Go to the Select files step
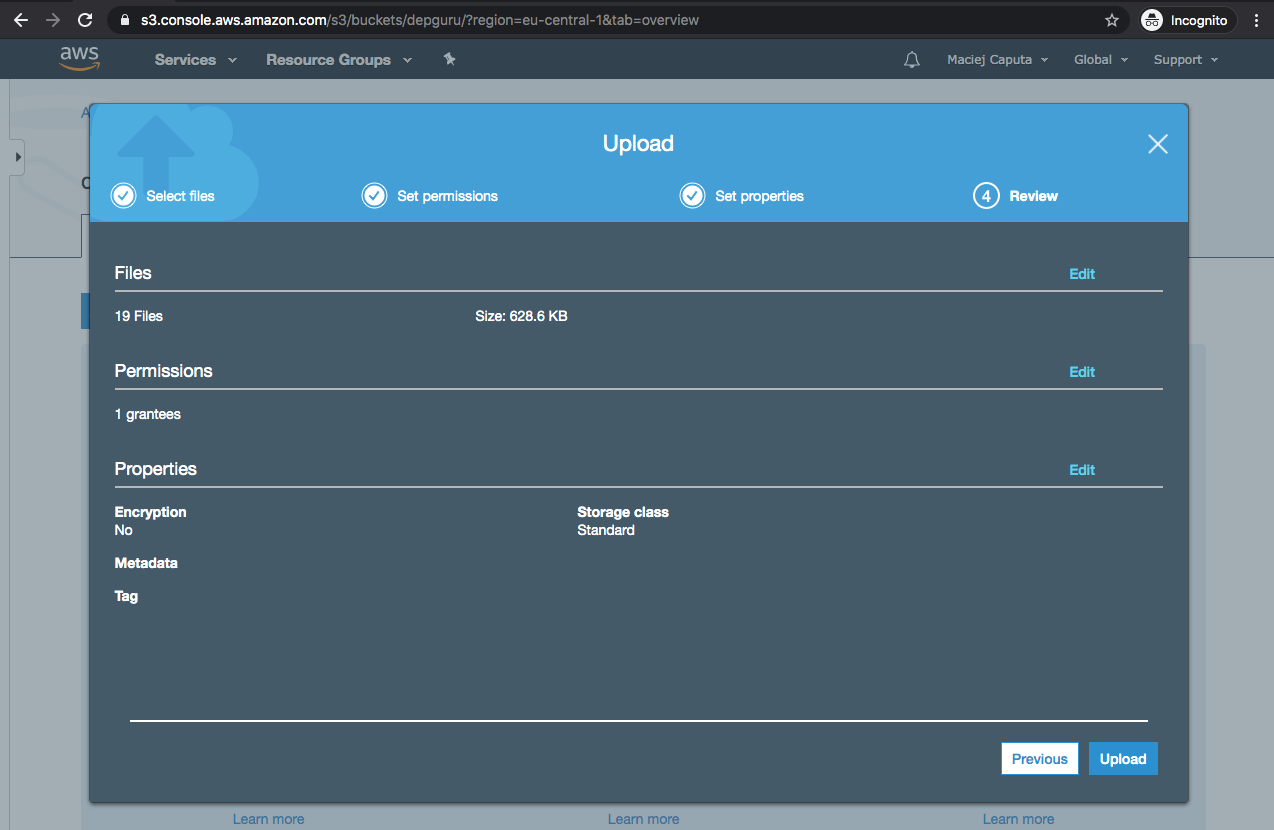The width and height of the screenshot is (1274, 830). [x=164, y=196]
